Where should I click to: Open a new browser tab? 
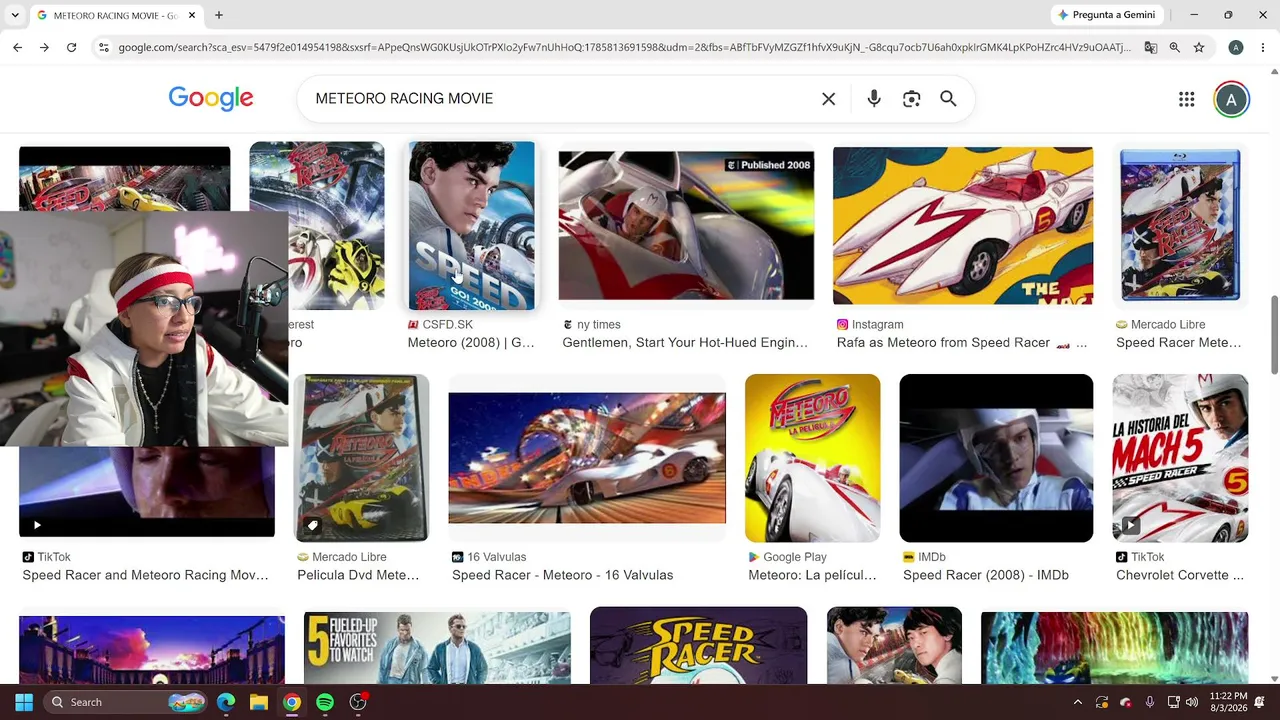coord(218,15)
